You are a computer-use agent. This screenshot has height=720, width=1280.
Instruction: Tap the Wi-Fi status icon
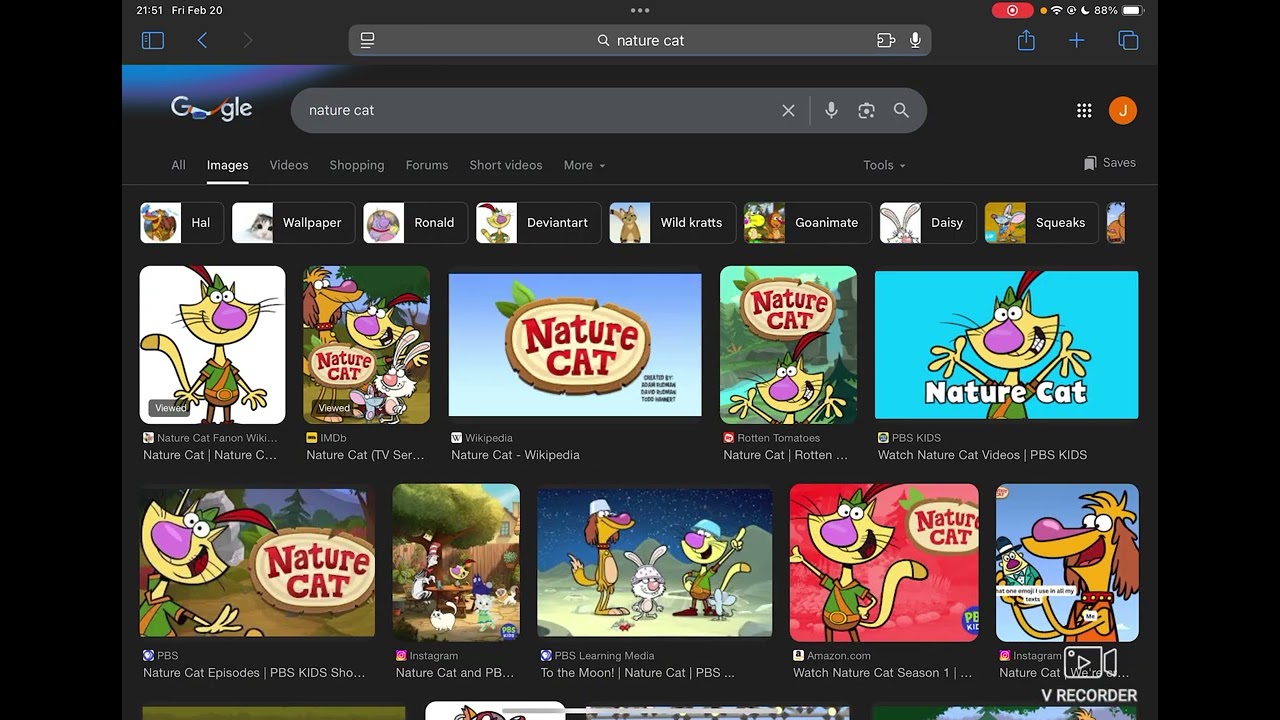click(x=1056, y=10)
